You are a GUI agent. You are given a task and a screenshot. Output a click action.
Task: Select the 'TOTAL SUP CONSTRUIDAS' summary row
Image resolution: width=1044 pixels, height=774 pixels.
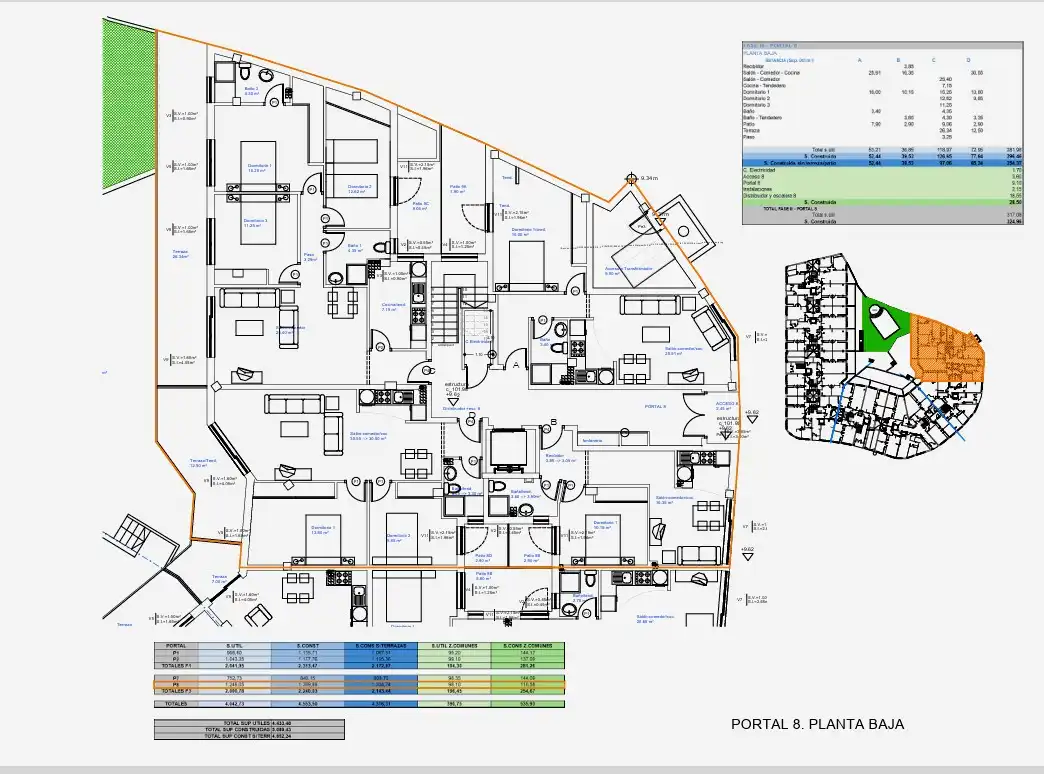[249, 729]
